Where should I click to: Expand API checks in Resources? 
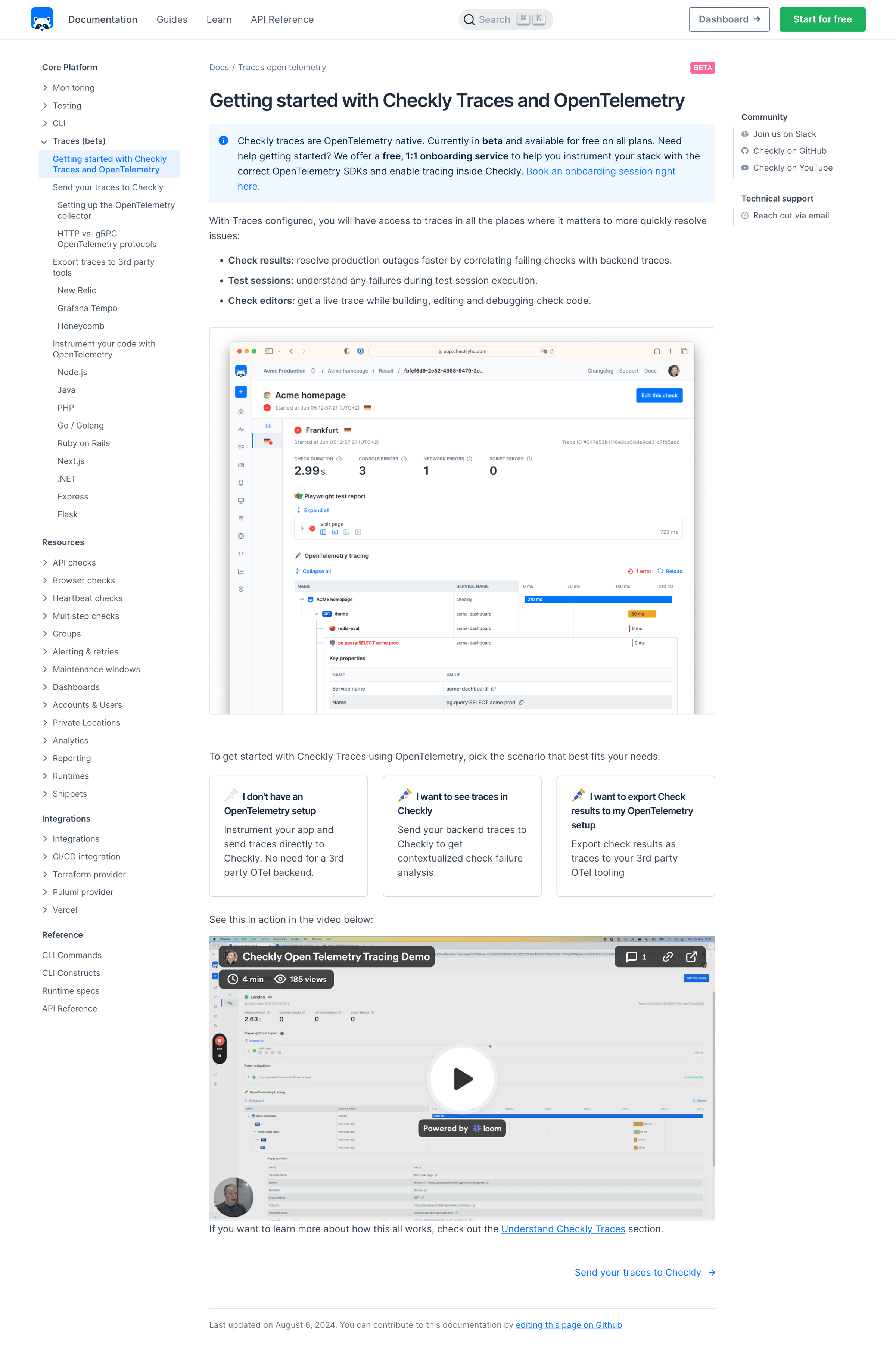[x=45, y=563]
